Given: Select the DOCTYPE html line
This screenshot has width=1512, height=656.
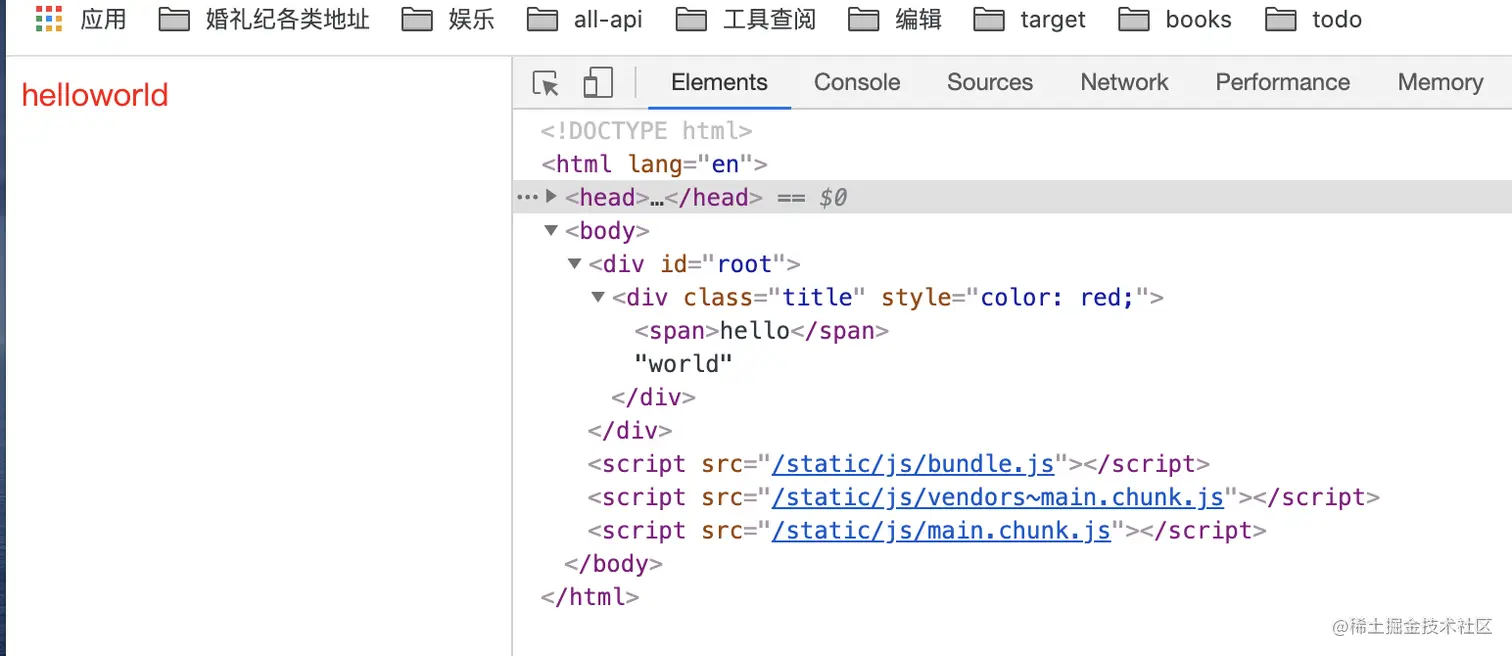Looking at the screenshot, I should pyautogui.click(x=646, y=131).
